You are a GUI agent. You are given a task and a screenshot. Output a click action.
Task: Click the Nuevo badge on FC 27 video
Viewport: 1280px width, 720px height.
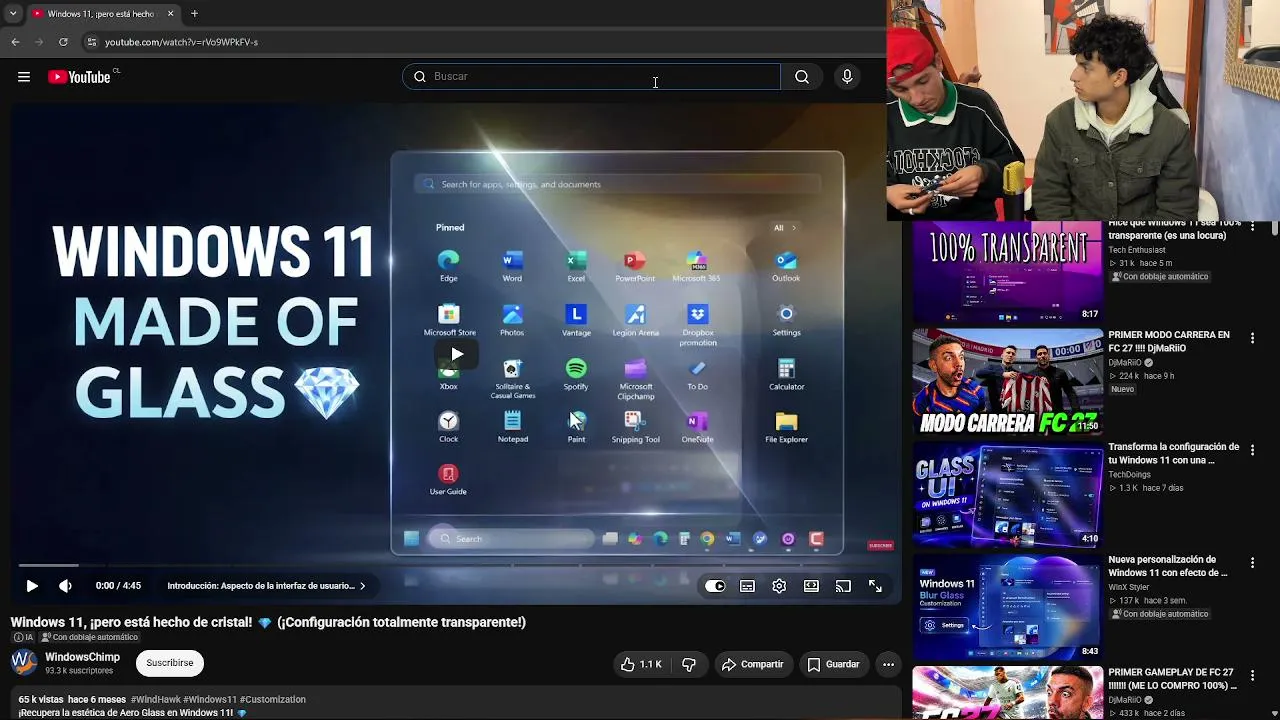click(x=1123, y=389)
